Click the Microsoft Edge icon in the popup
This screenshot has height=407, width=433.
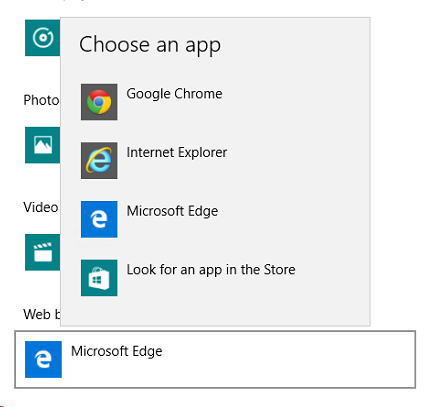(99, 219)
